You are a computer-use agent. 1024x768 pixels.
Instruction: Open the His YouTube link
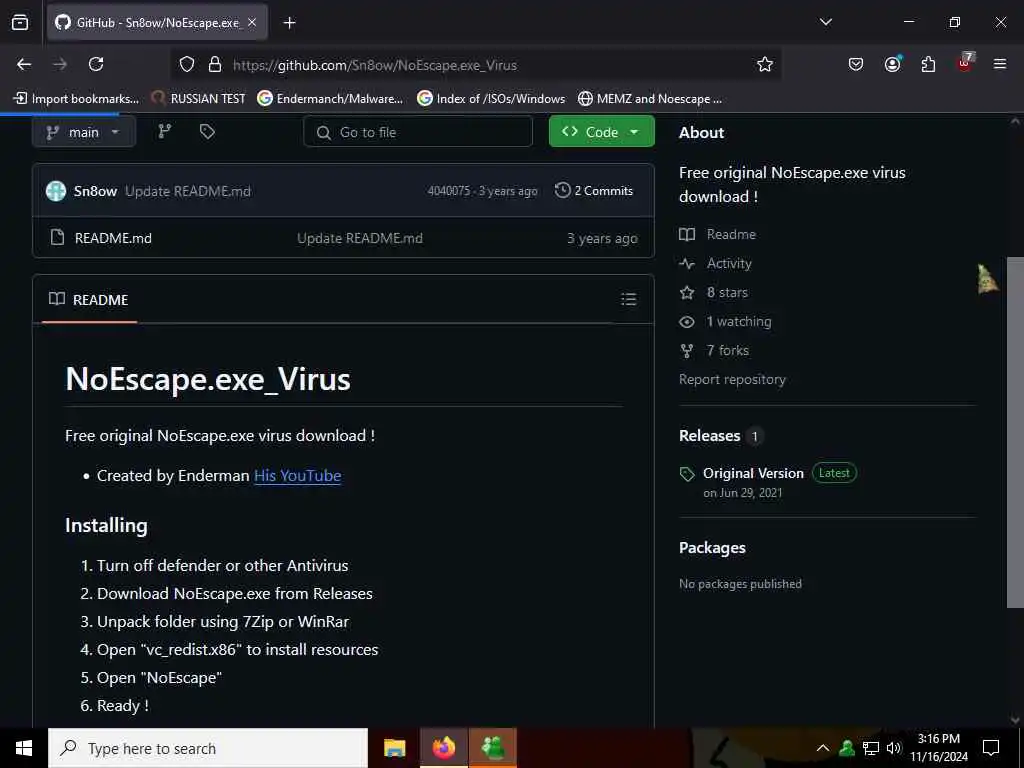point(298,475)
